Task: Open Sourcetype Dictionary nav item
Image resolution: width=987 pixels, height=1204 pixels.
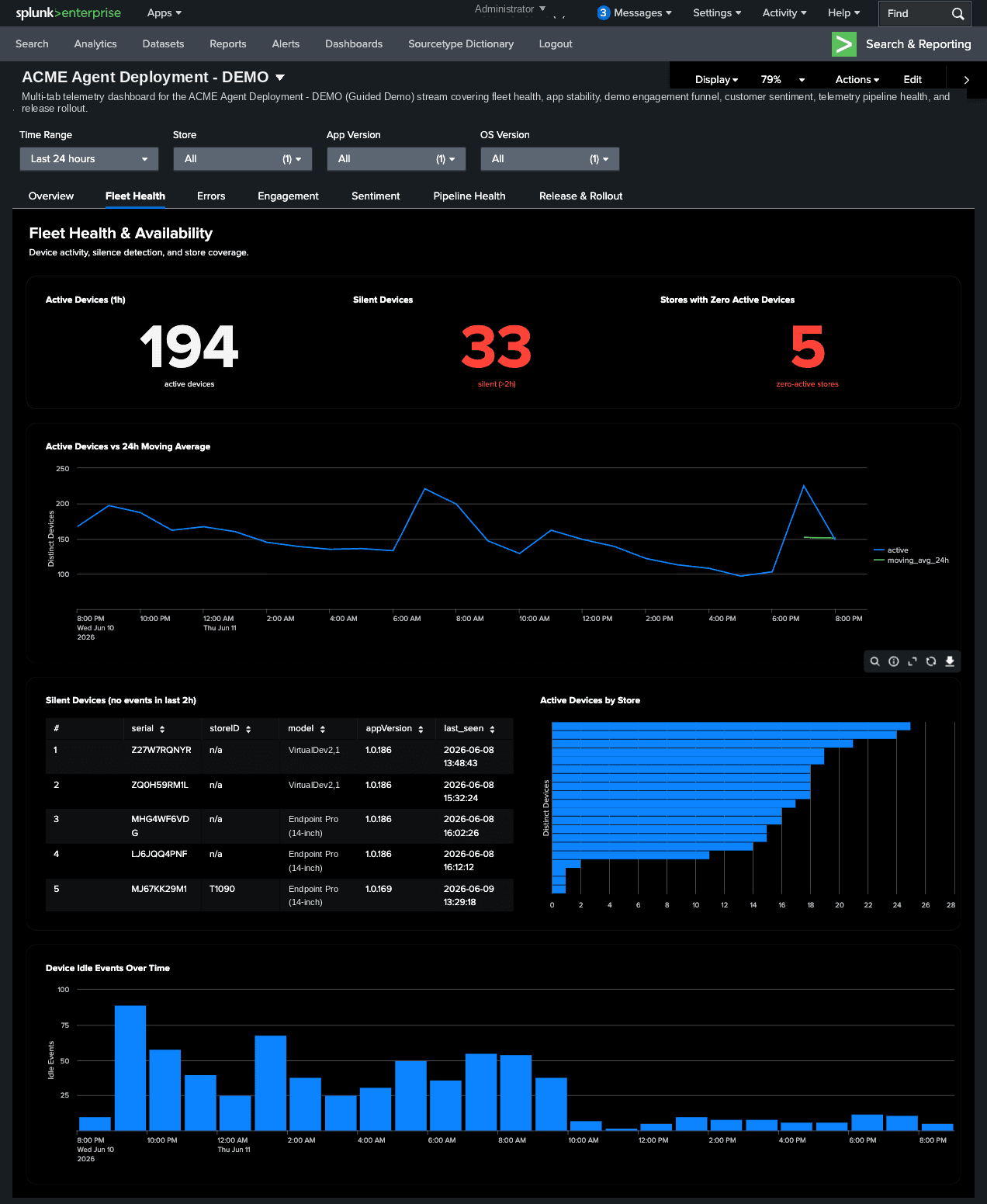Action: click(x=461, y=44)
